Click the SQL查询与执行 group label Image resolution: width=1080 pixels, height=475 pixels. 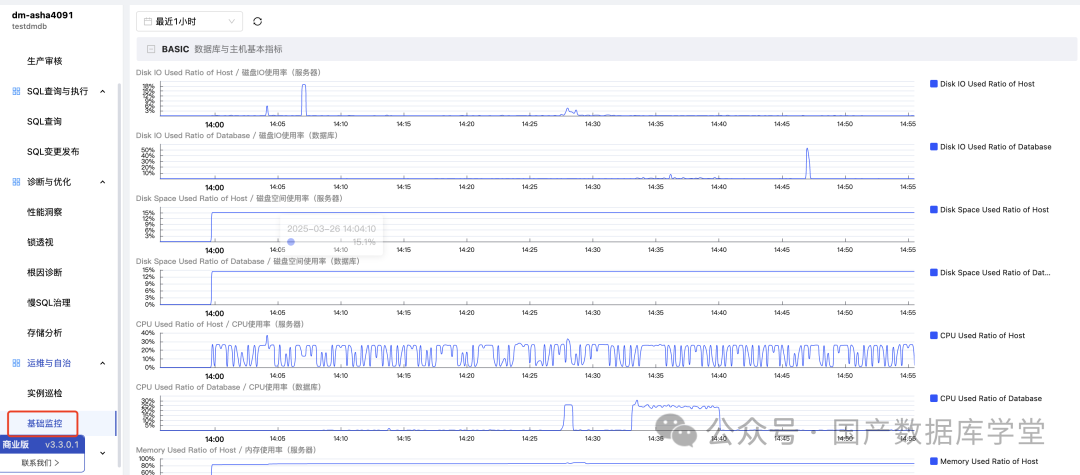pos(58,91)
